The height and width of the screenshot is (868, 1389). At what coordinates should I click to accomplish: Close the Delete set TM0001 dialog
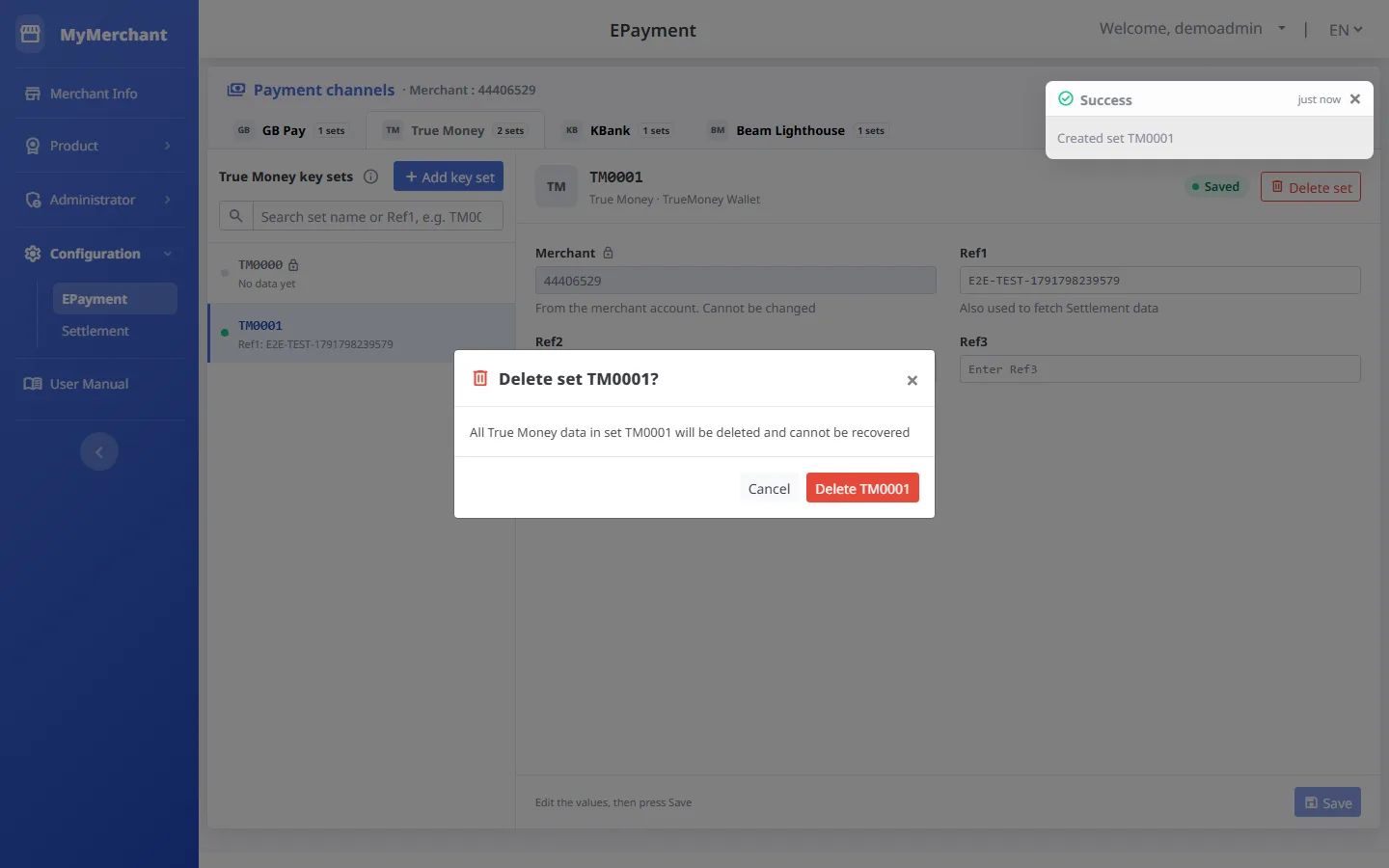point(912,380)
